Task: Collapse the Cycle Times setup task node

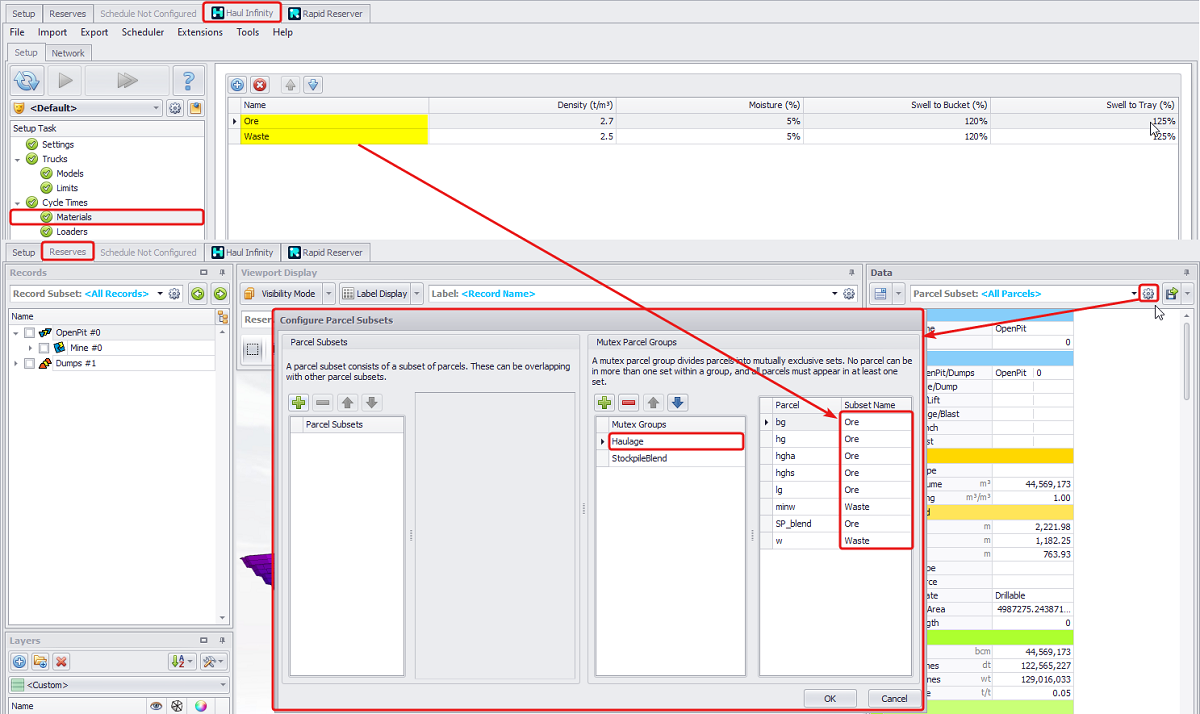Action: 17,203
